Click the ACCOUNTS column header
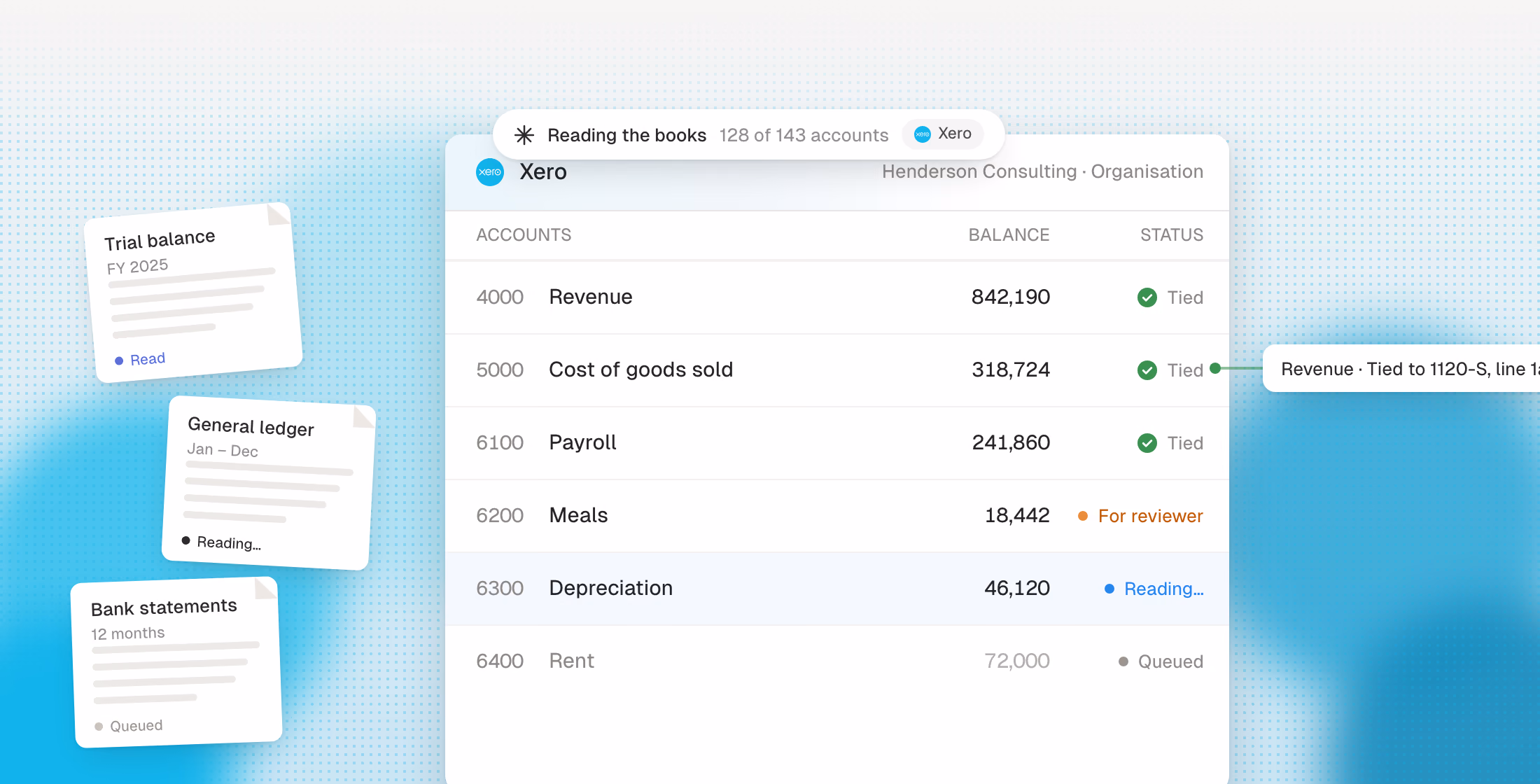Image resolution: width=1540 pixels, height=784 pixels. point(524,235)
